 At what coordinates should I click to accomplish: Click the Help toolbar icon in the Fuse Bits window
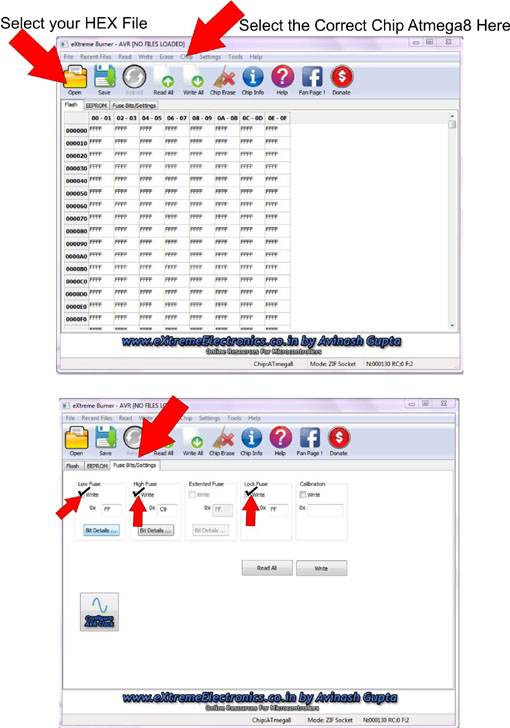tap(280, 441)
